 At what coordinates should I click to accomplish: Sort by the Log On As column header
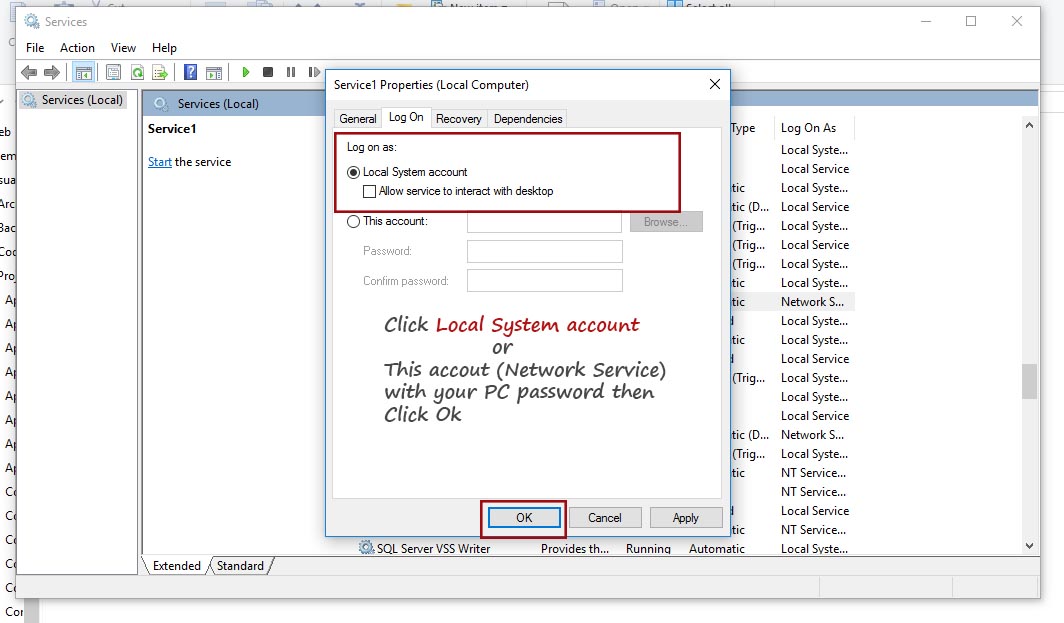tap(814, 128)
